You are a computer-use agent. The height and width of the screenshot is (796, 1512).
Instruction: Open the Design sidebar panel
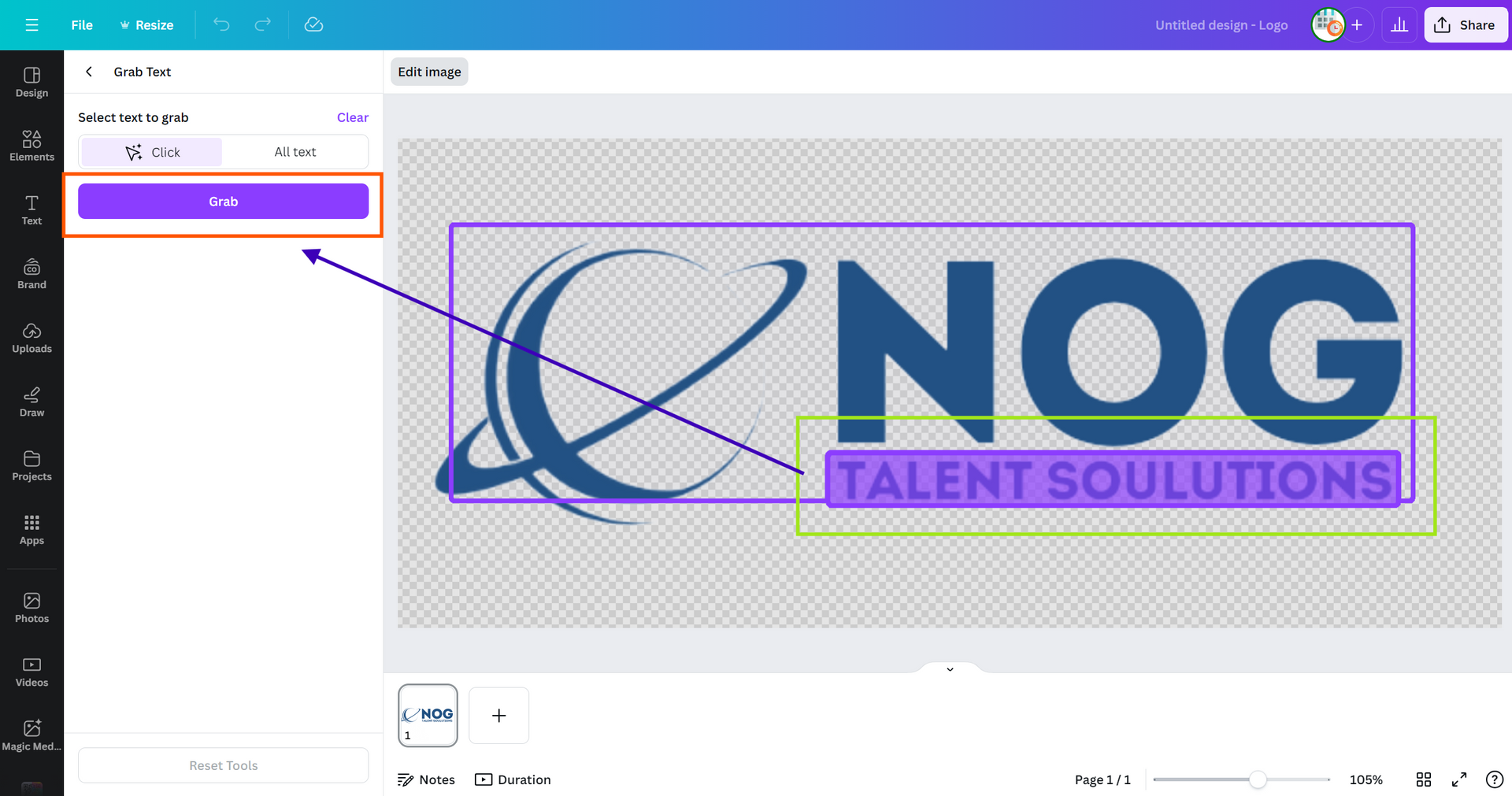[x=31, y=82]
